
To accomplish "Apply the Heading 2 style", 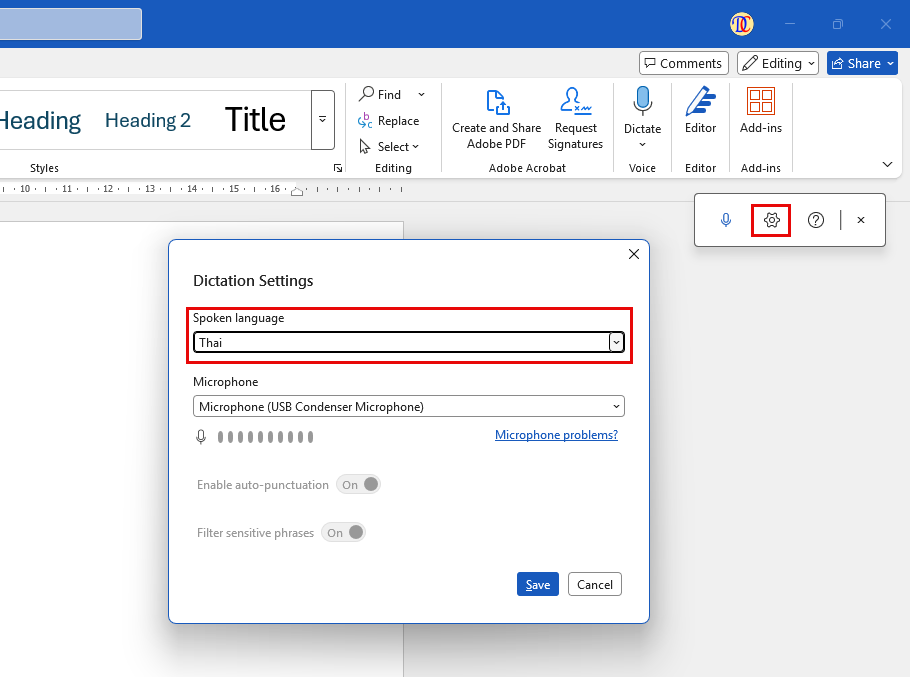I will [147, 120].
